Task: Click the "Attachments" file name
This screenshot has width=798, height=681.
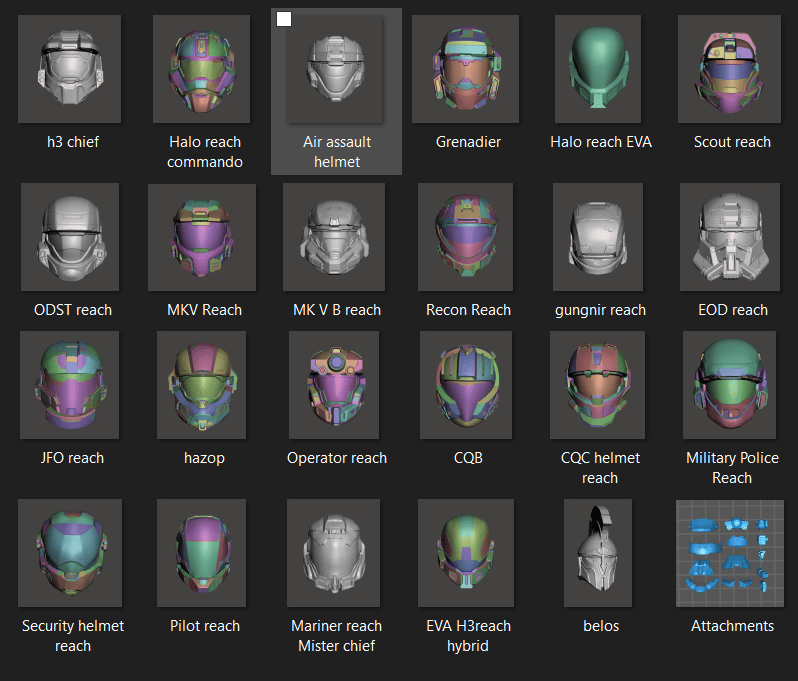Action: pos(732,626)
